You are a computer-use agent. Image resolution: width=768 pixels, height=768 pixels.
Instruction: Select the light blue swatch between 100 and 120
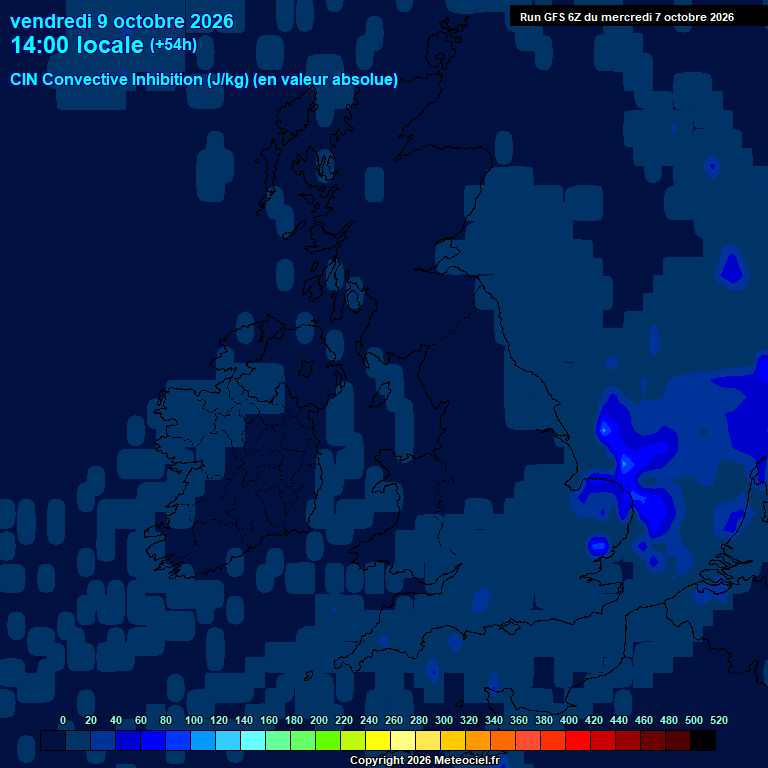(203, 740)
